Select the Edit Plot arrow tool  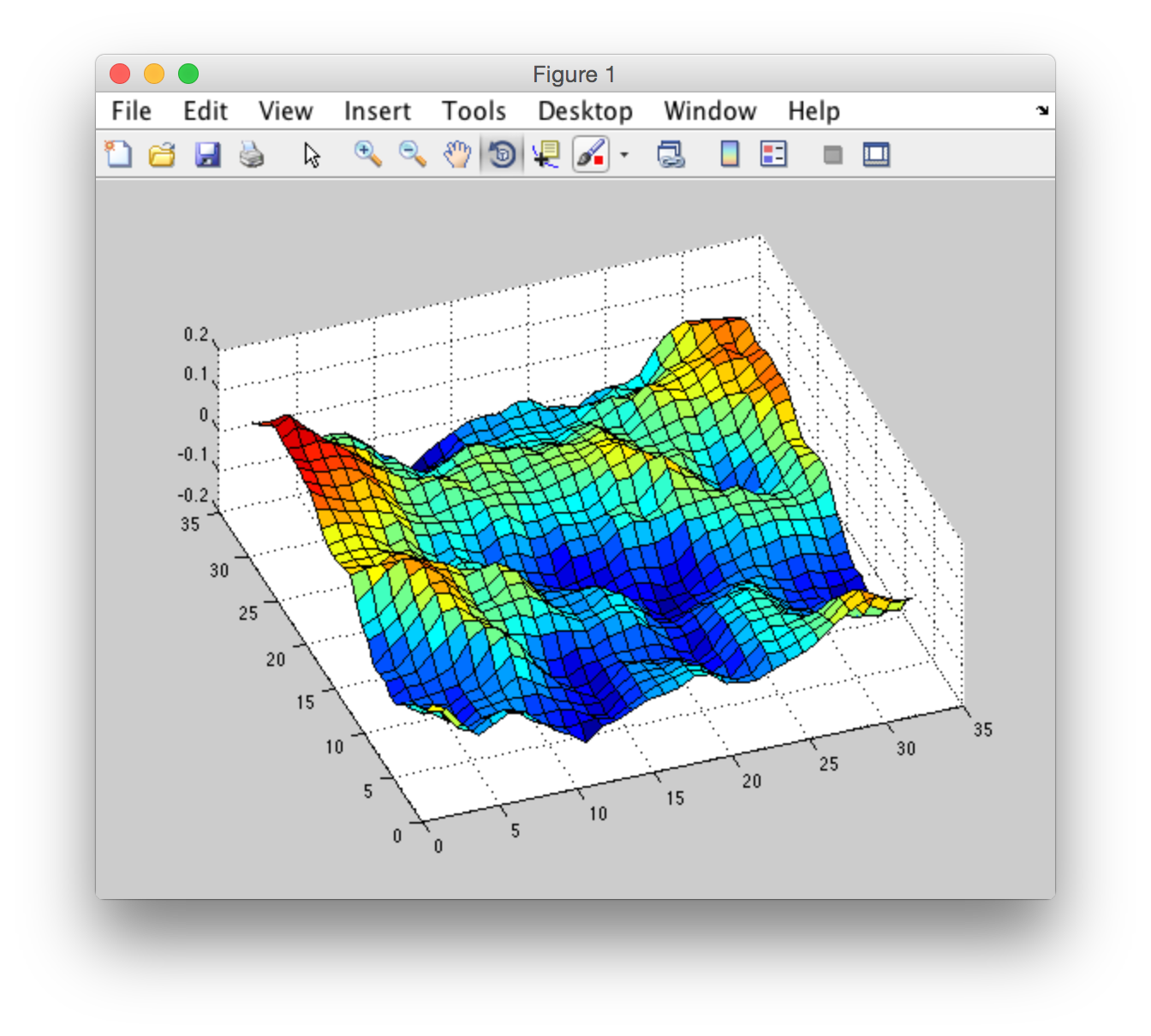click(312, 155)
